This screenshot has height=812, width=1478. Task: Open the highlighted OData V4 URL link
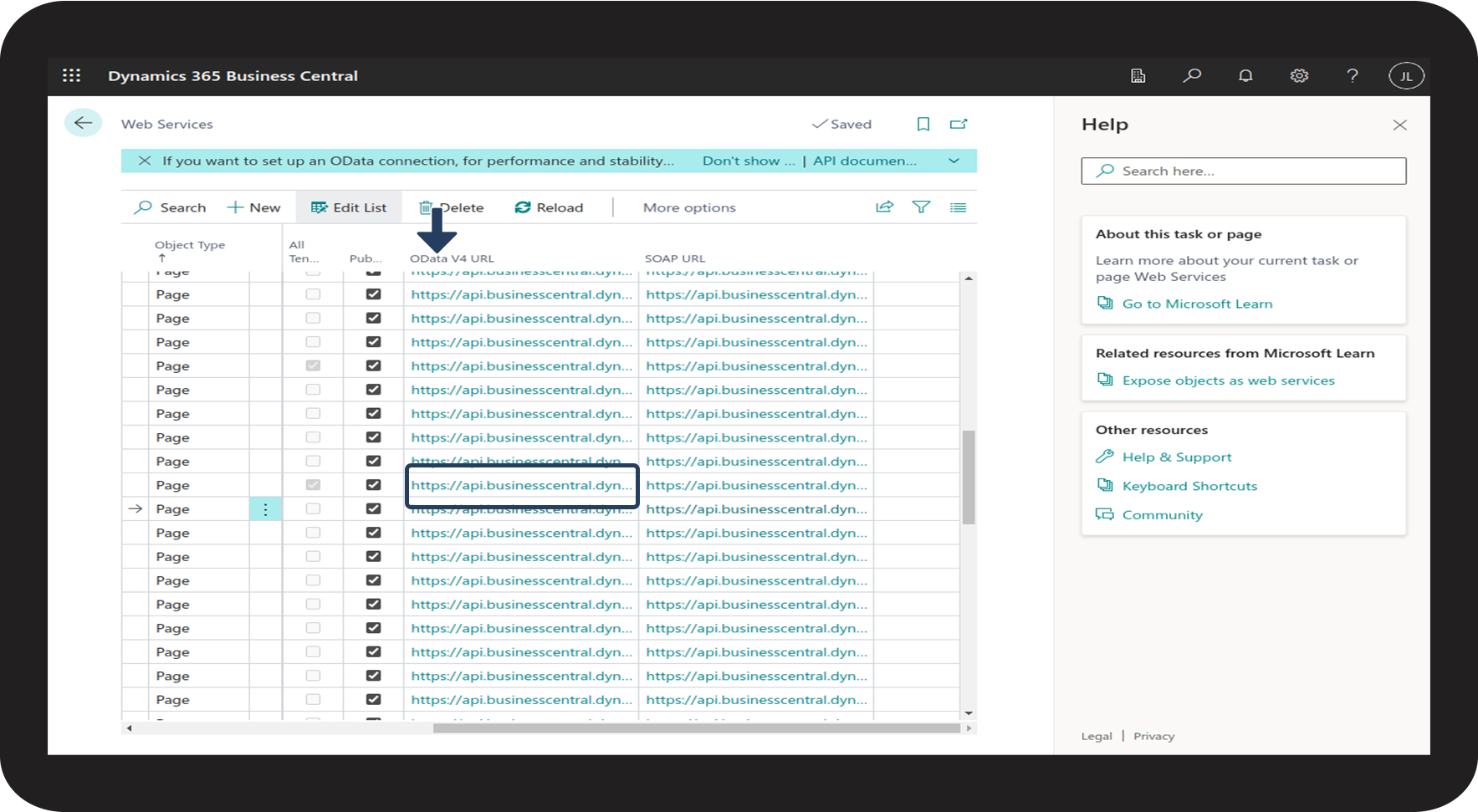point(521,485)
